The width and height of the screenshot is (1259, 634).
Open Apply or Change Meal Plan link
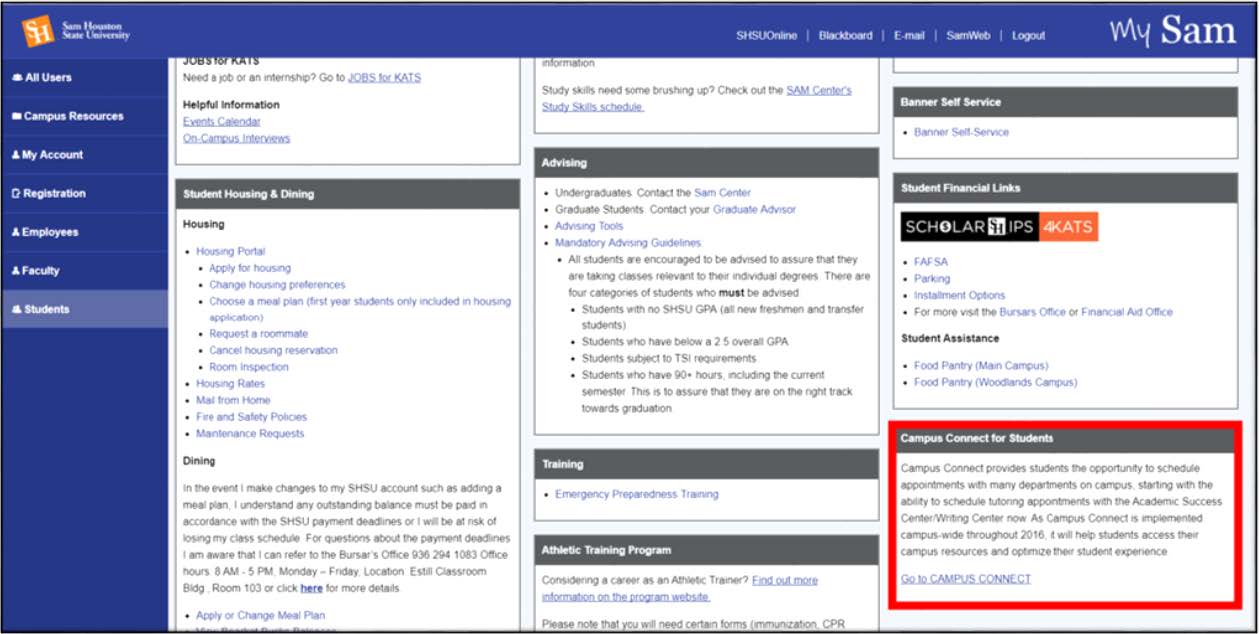pos(260,616)
